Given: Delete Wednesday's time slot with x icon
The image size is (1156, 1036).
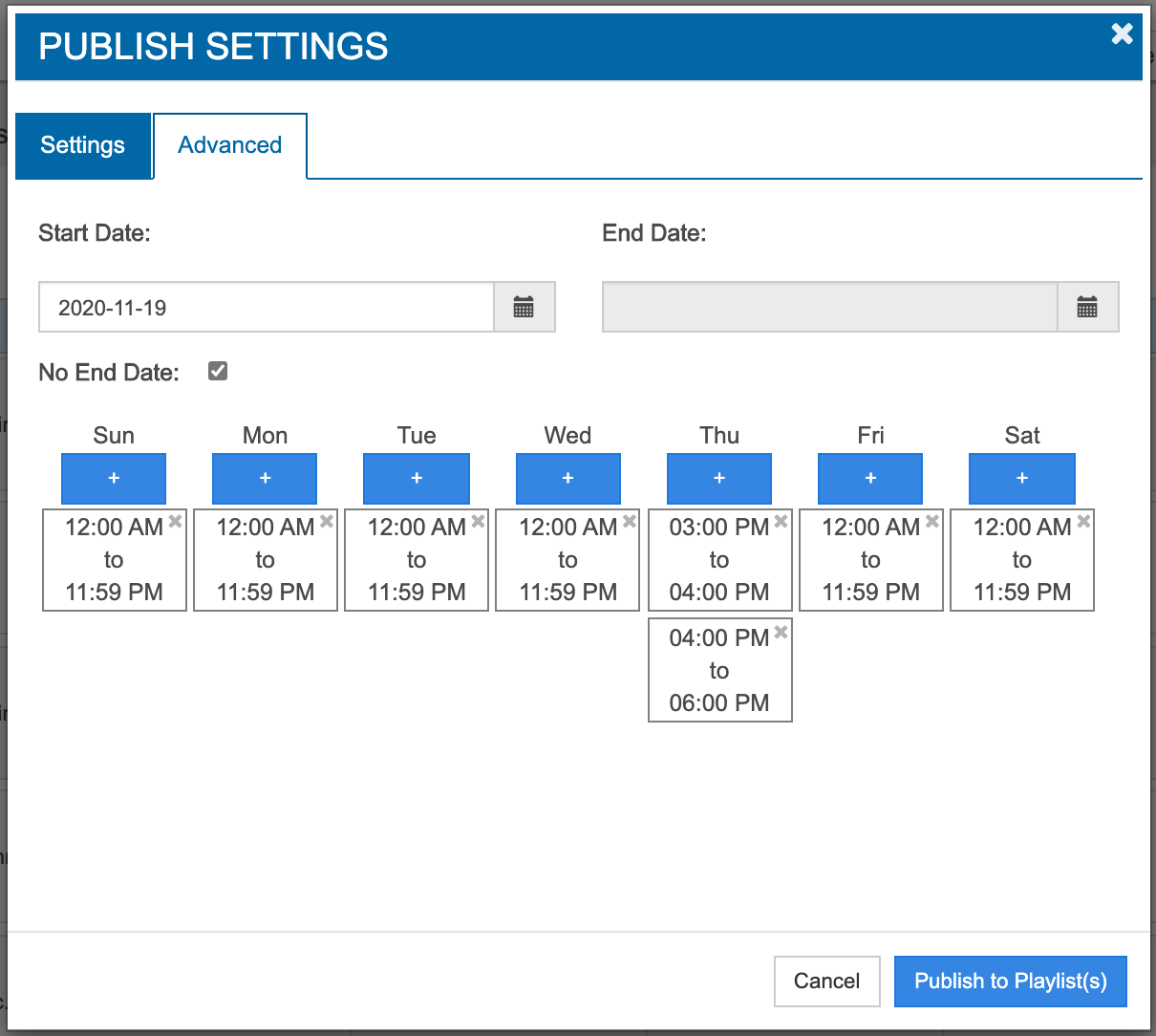Looking at the screenshot, I should pos(630,521).
